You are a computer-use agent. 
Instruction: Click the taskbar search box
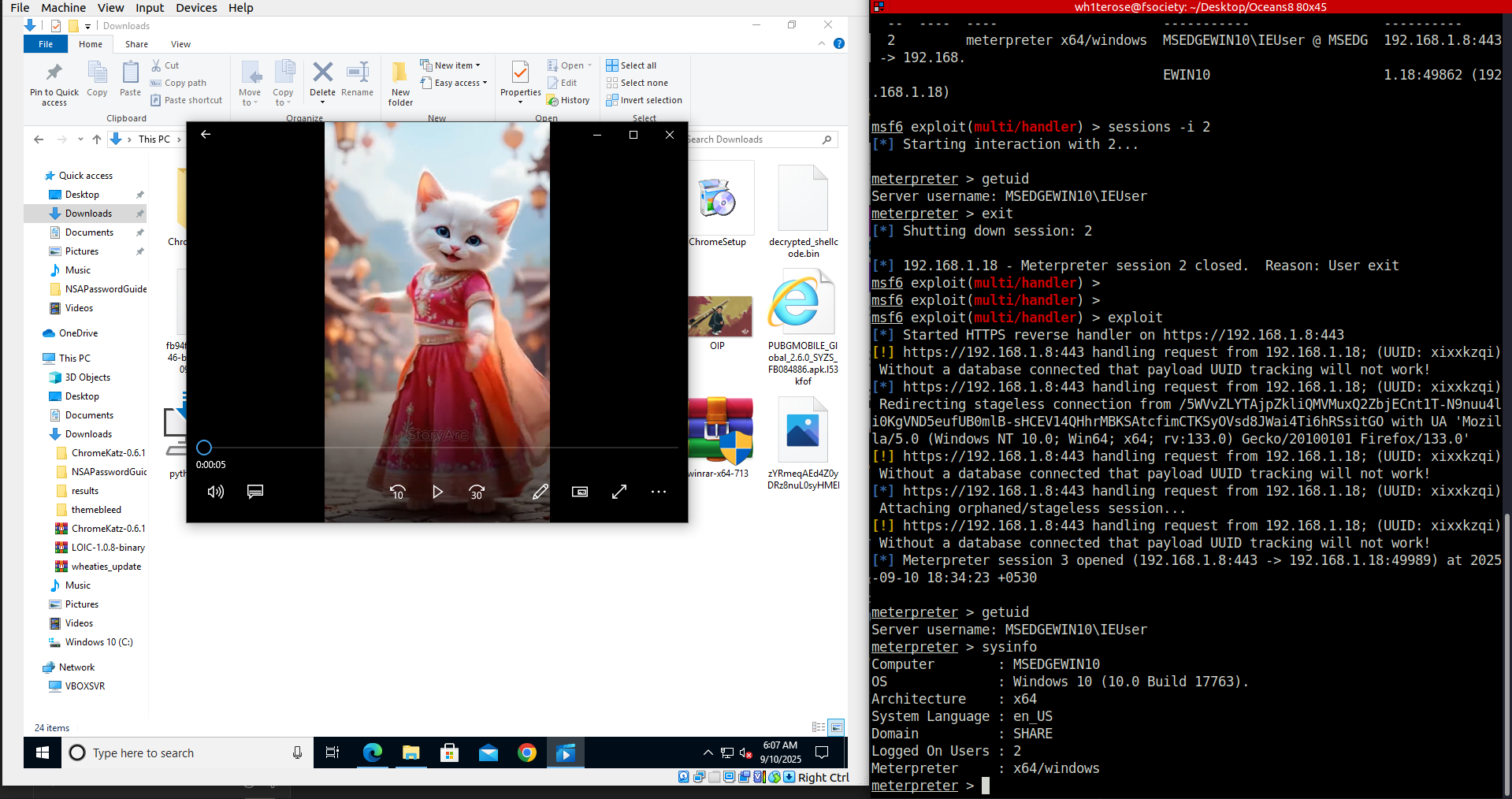[188, 753]
